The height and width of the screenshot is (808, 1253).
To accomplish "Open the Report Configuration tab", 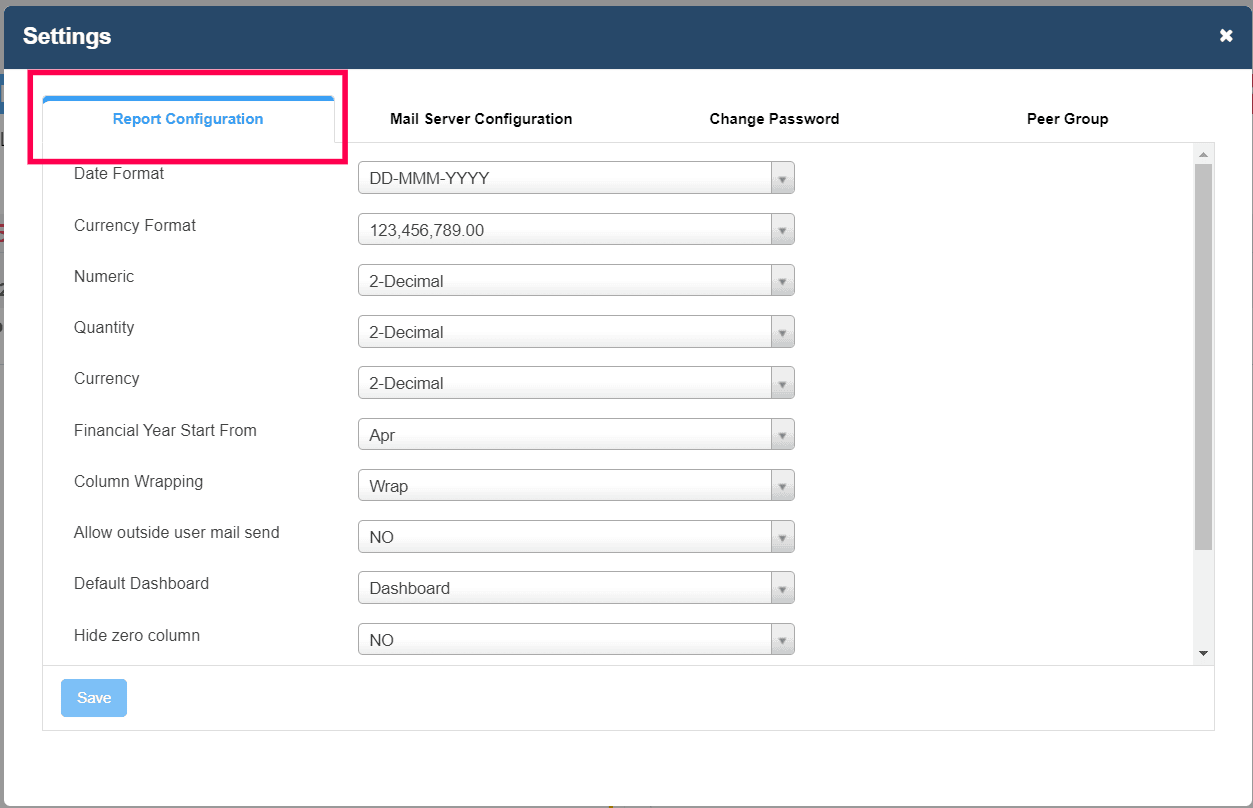I will tap(188, 119).
